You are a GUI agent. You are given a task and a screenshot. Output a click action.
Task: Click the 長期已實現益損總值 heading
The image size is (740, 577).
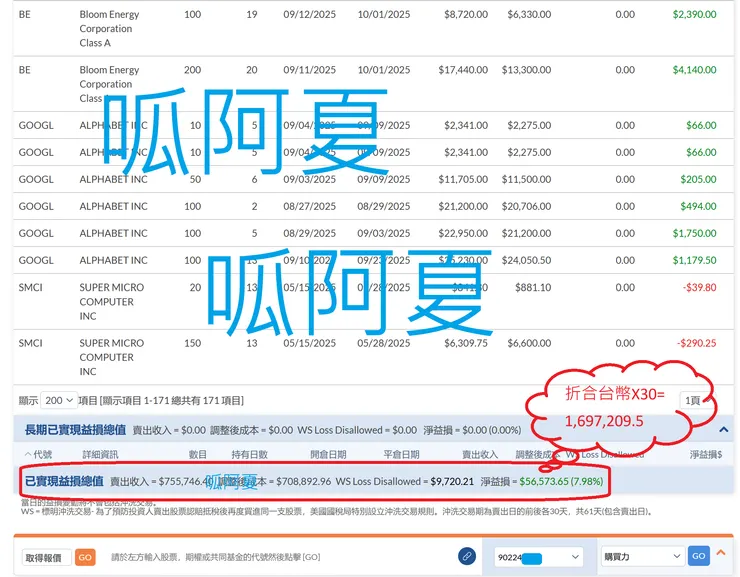[75, 430]
